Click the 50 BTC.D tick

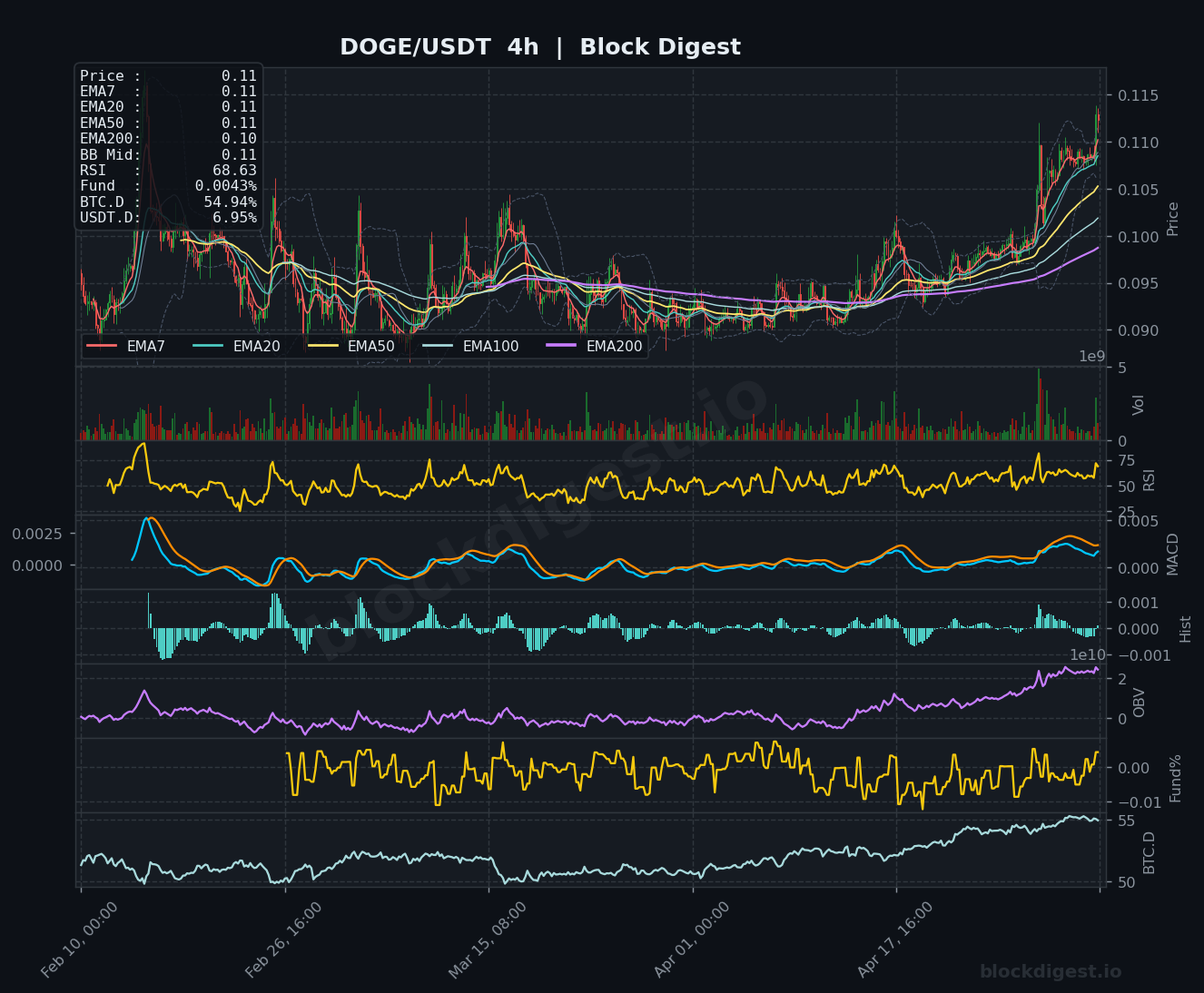click(1126, 883)
